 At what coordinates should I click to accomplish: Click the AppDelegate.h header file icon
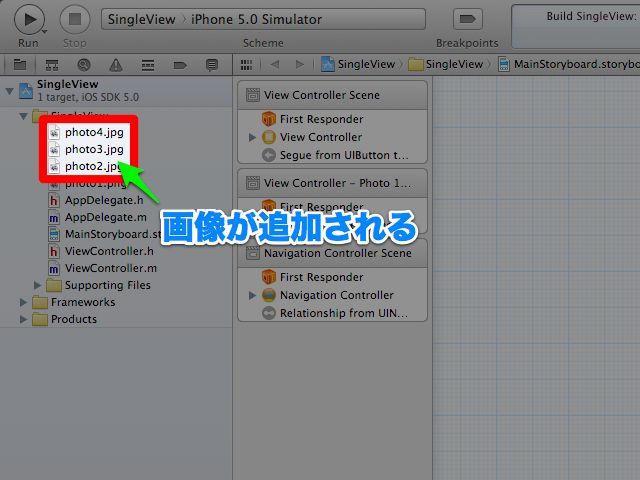pos(53,200)
